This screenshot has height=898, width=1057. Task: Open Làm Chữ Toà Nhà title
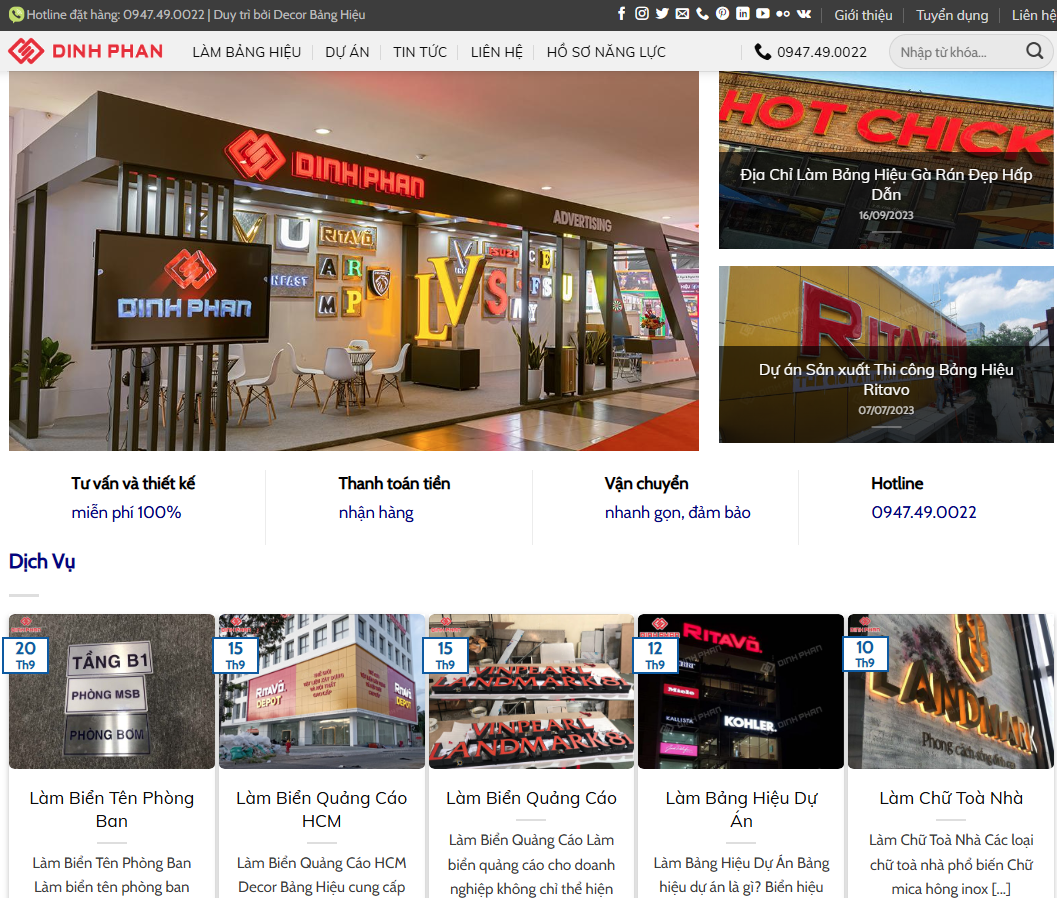click(950, 798)
